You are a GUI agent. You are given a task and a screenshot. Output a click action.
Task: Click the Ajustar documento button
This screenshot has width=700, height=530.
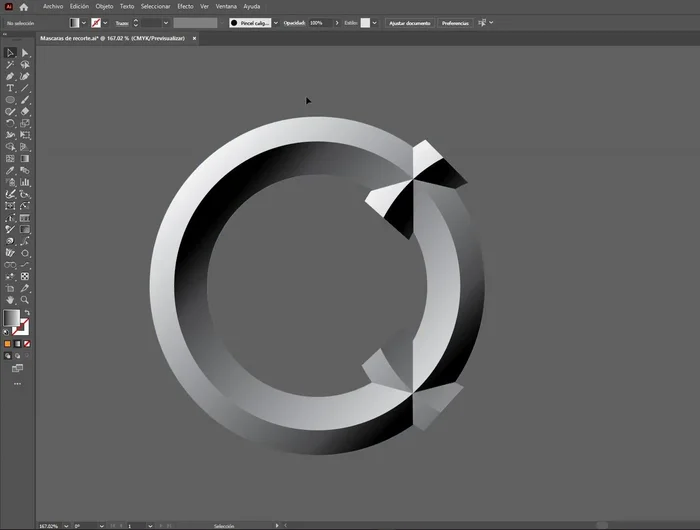410,22
